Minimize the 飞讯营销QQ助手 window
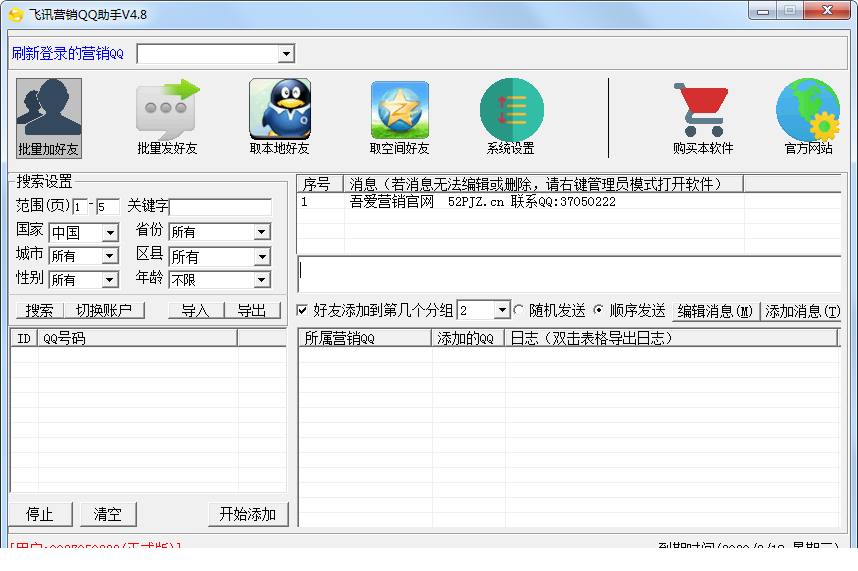The image size is (858, 571). (763, 11)
